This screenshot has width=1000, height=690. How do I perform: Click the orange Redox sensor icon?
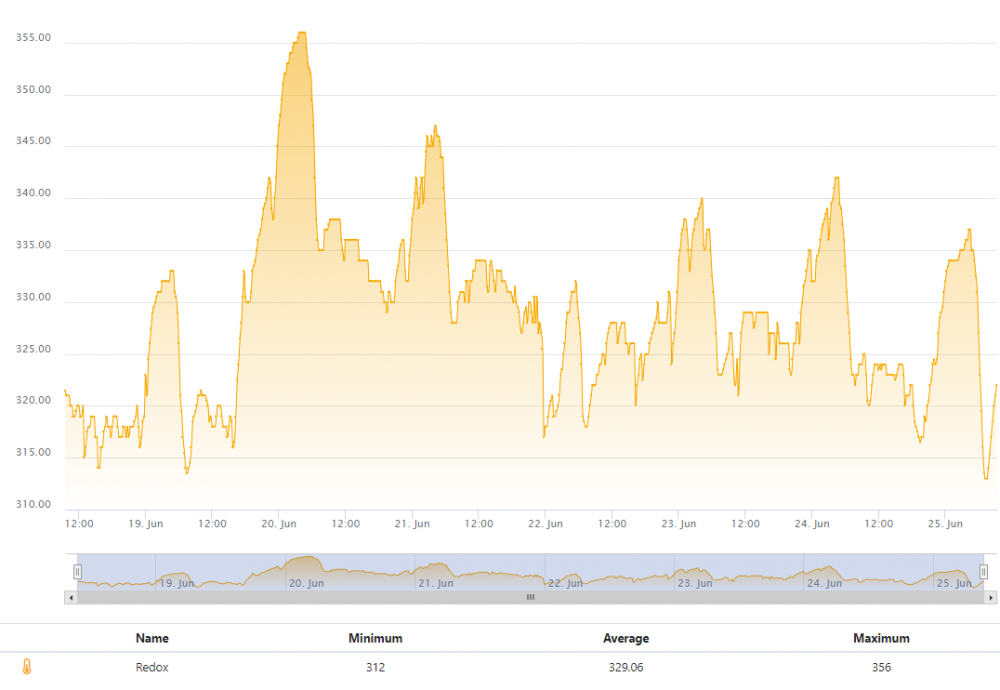pos(27,667)
